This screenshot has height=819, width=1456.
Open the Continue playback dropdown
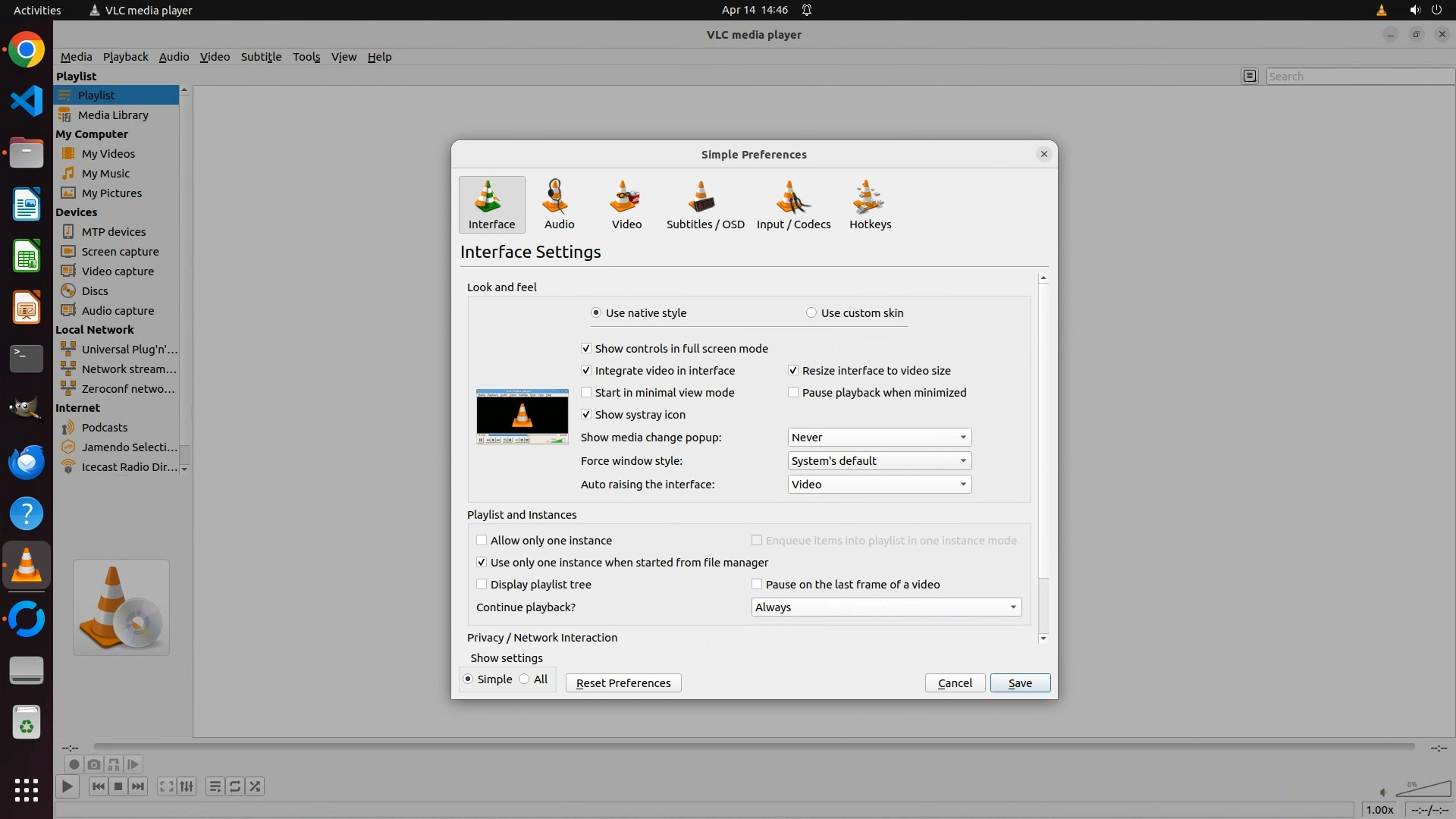coord(886,607)
